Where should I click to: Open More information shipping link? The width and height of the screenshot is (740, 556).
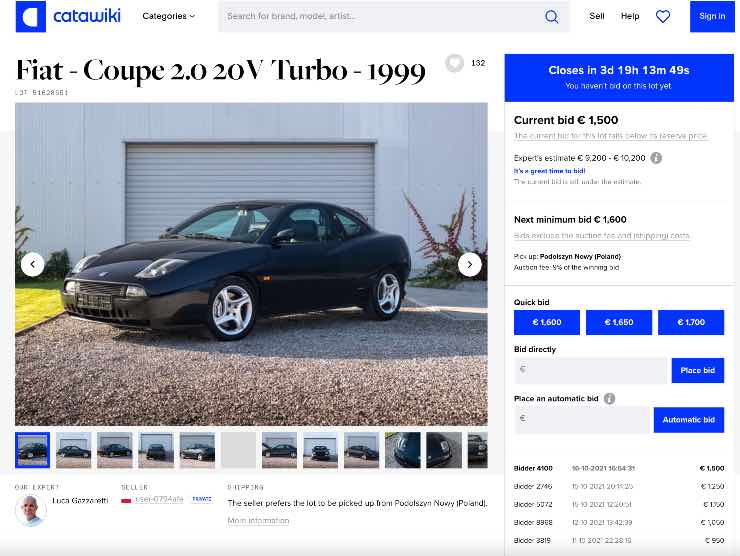[x=258, y=521]
